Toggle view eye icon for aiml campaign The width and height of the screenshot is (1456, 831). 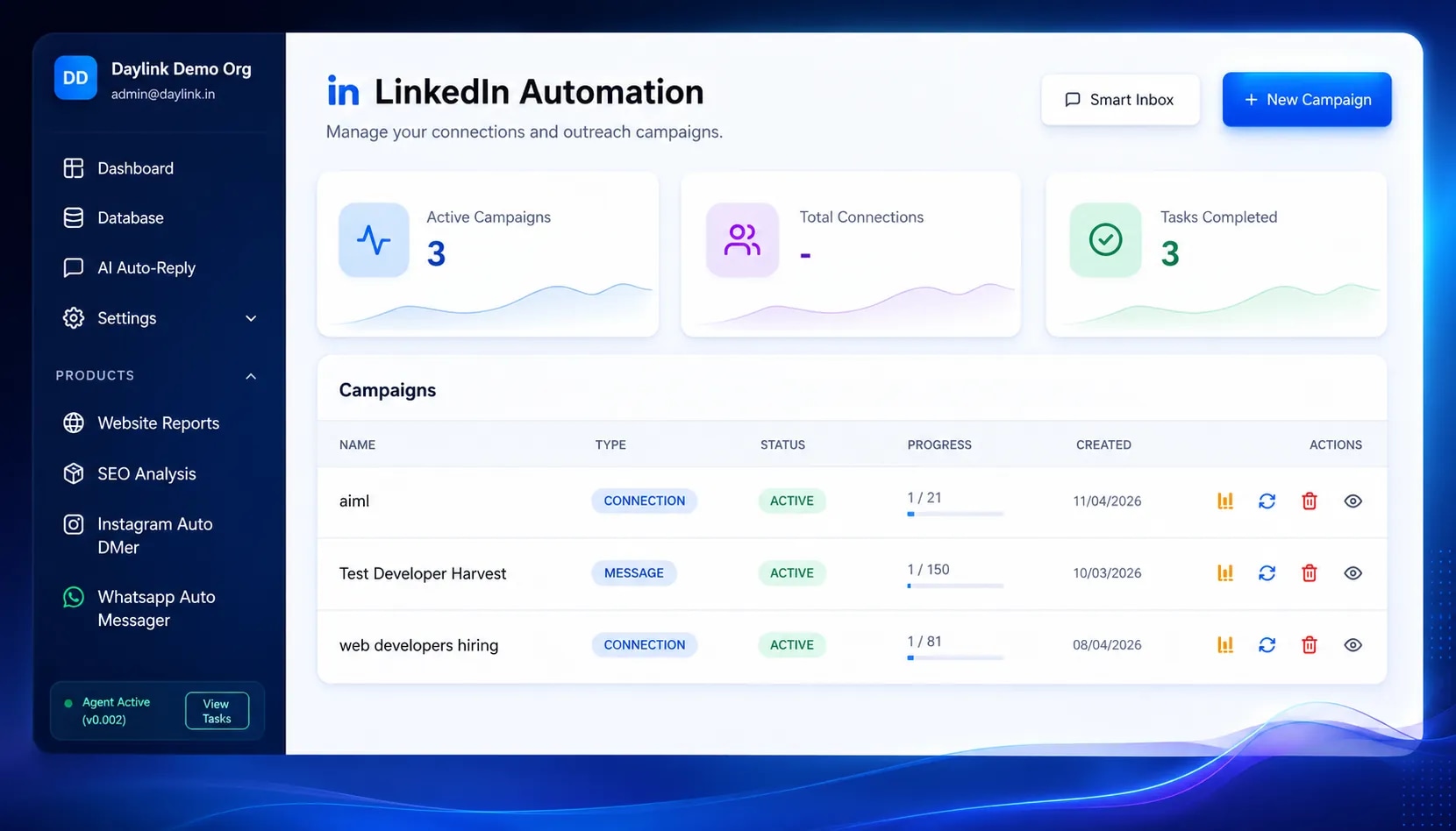1353,501
